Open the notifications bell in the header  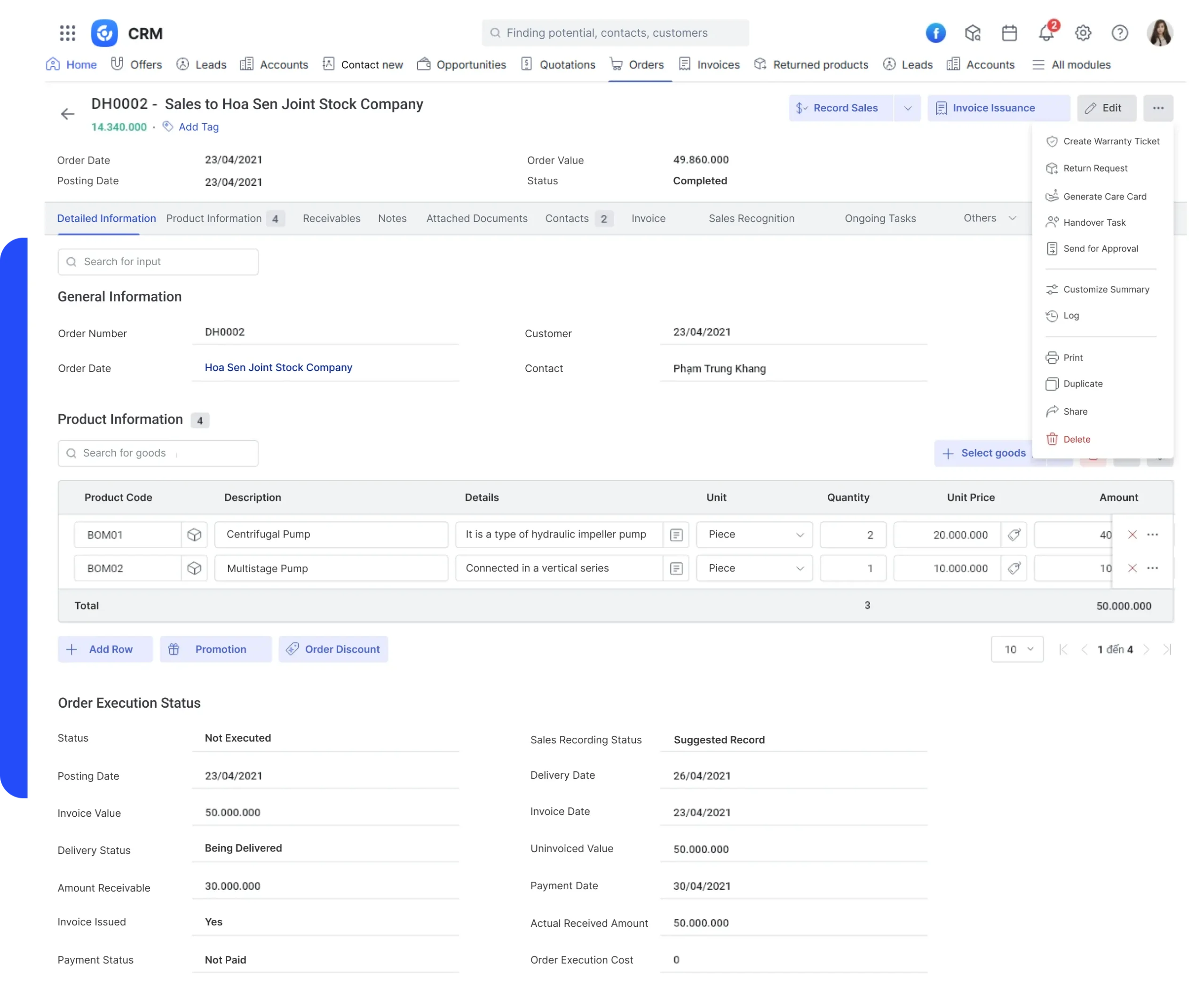click(x=1046, y=32)
